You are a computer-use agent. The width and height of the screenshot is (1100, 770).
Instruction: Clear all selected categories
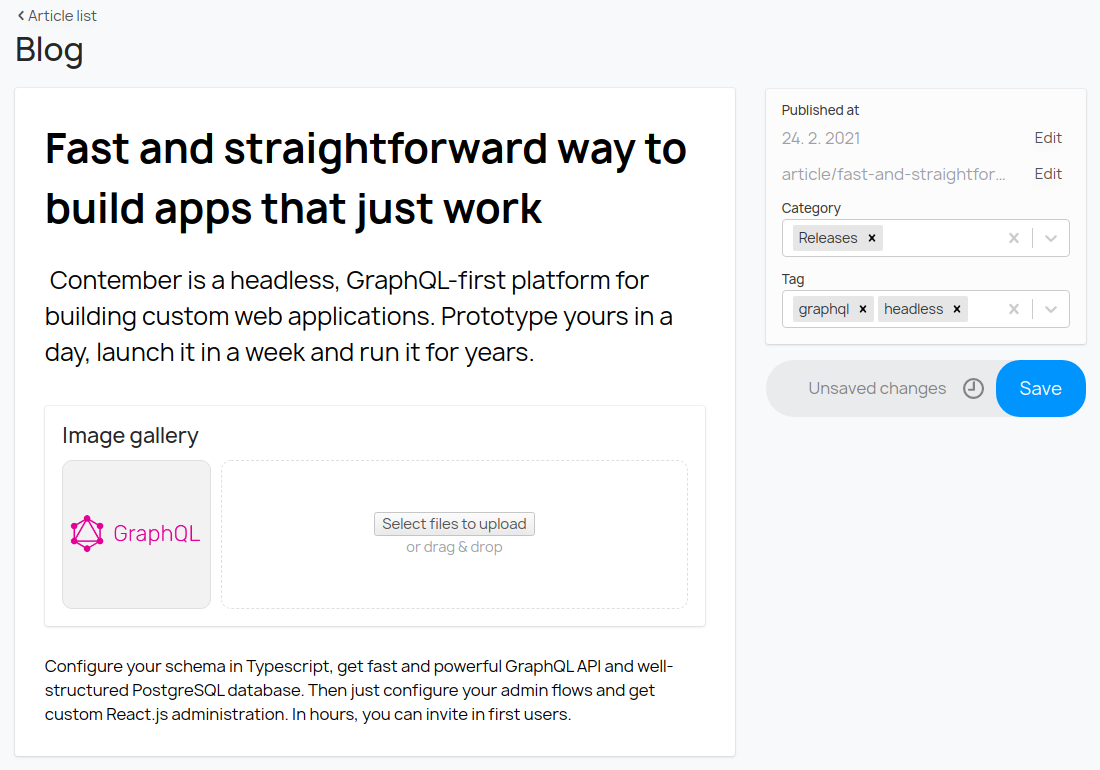point(1014,238)
